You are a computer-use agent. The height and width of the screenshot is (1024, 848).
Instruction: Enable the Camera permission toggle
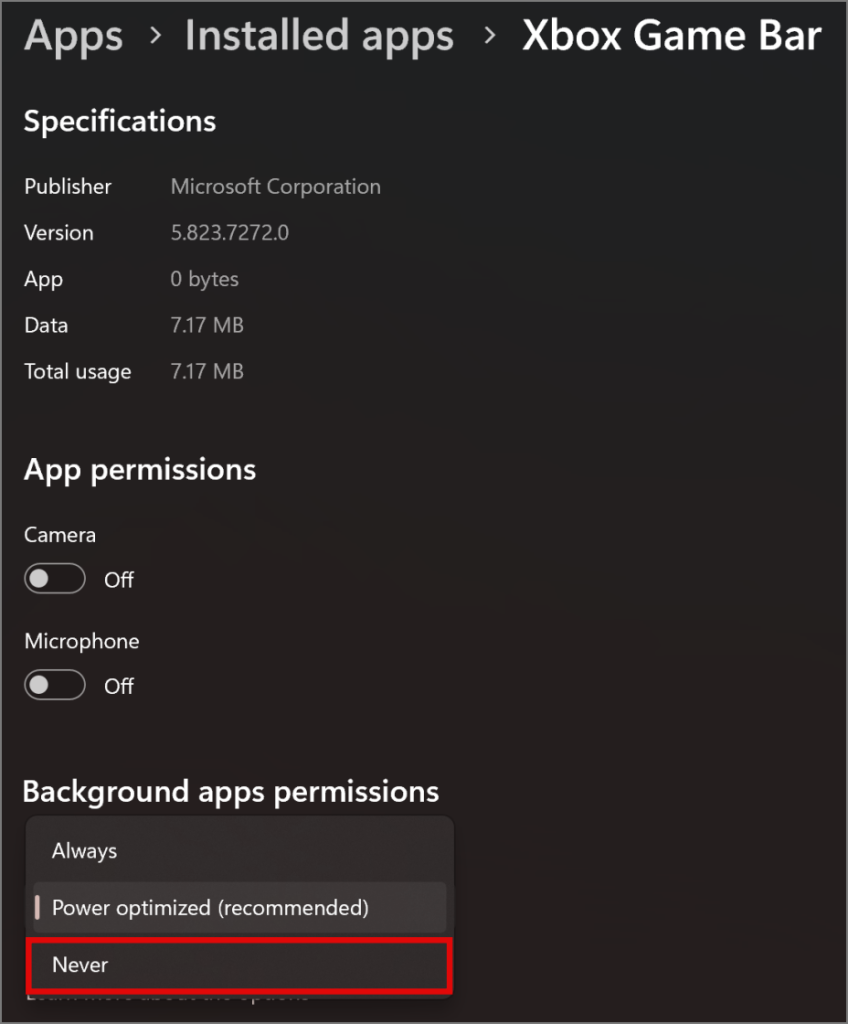point(54,579)
